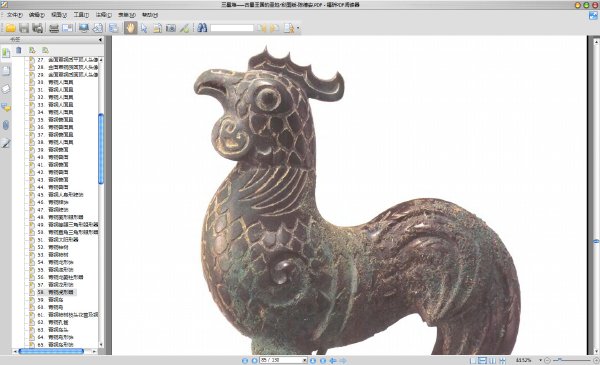Open the Comments side tab
This screenshot has height=365, width=600.
(x=6, y=107)
